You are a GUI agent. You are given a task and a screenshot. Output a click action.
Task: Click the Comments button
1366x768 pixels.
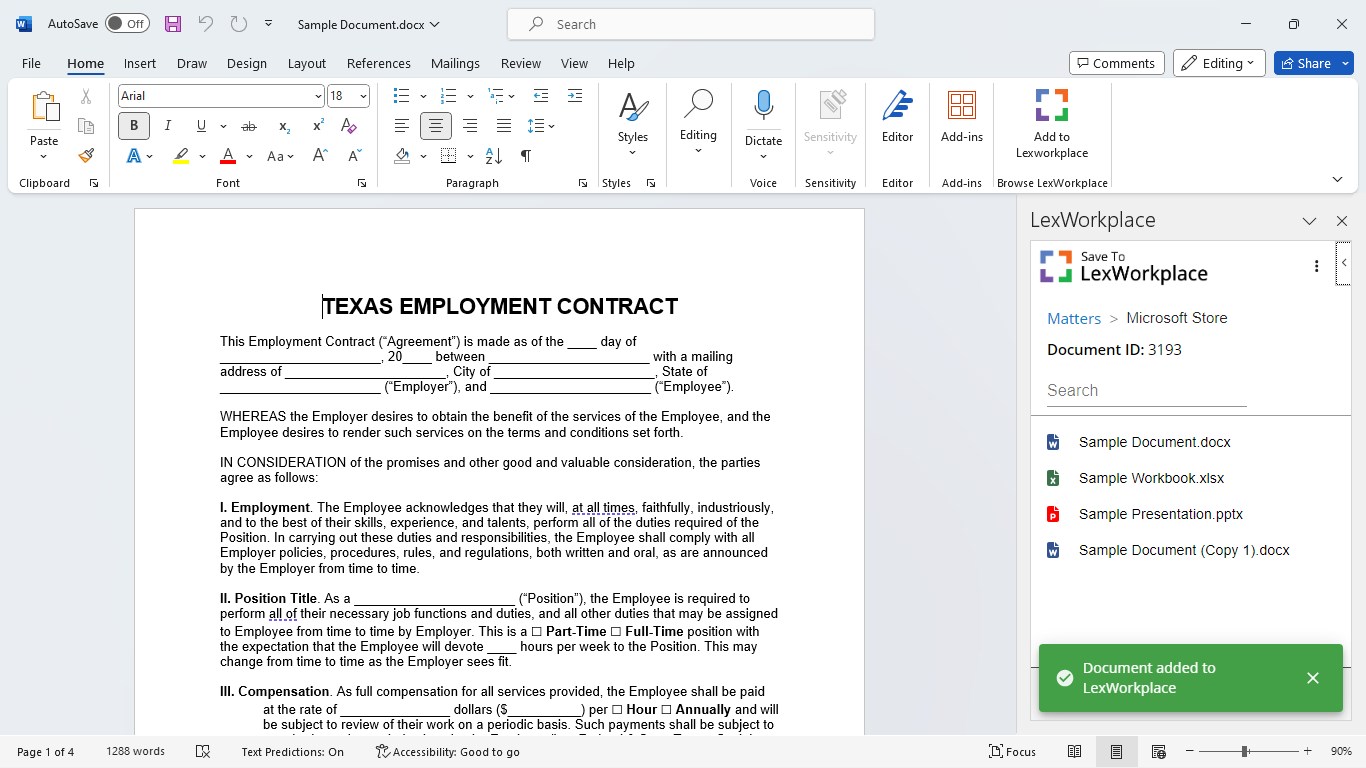1116,63
